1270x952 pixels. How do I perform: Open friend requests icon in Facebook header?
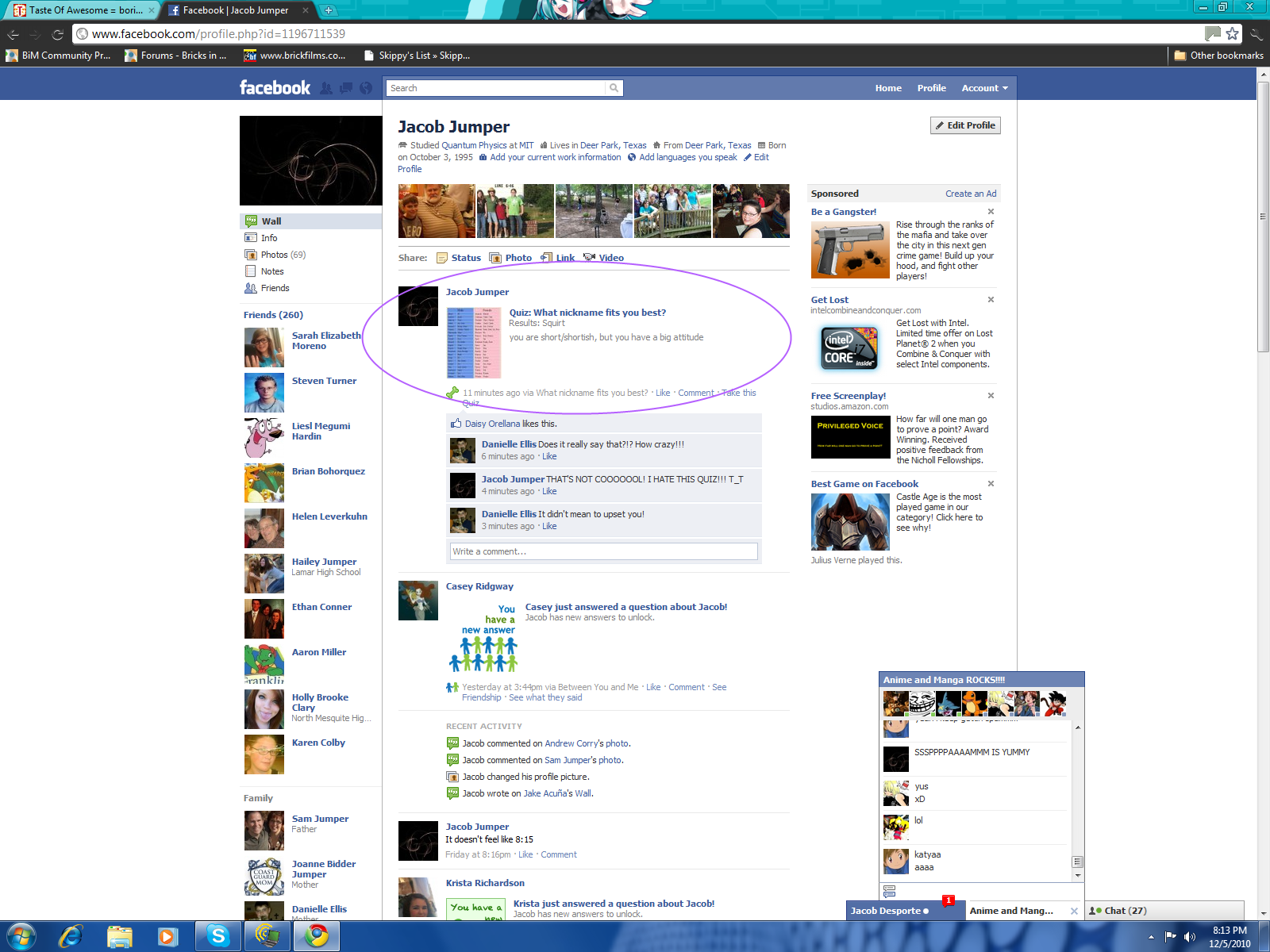coord(326,88)
